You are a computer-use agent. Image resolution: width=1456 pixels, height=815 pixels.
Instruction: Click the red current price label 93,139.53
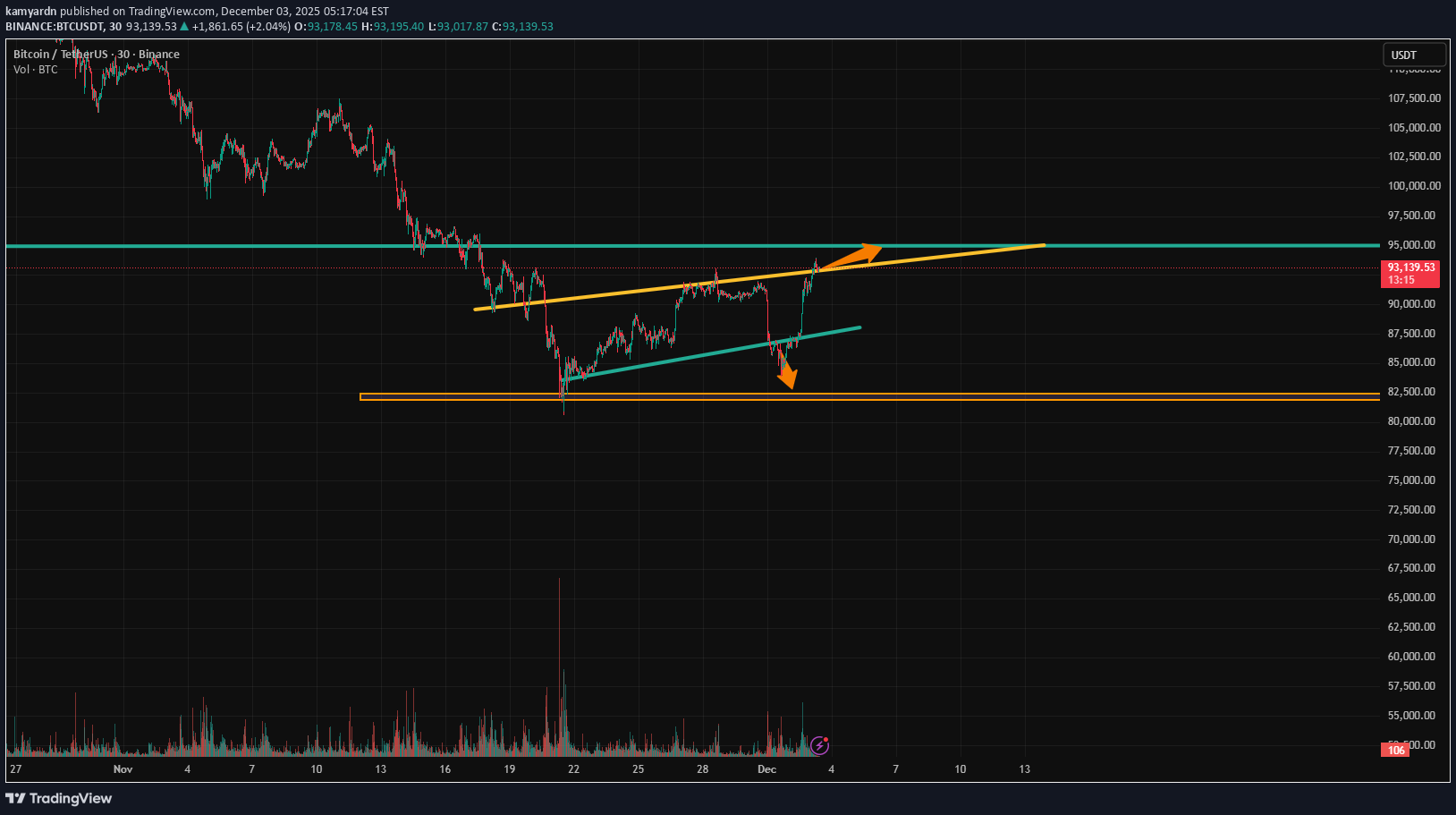point(1411,267)
